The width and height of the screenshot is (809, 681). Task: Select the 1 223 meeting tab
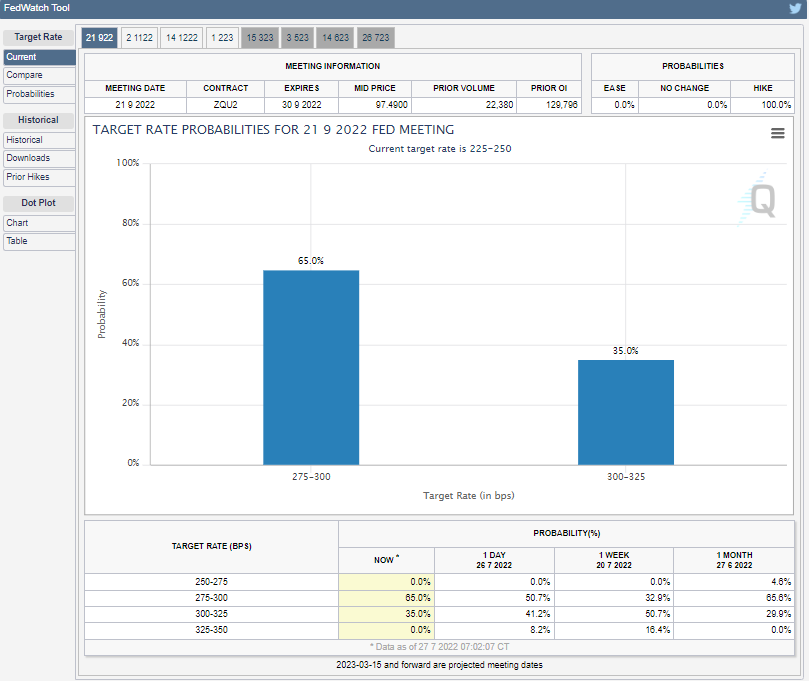[x=222, y=38]
